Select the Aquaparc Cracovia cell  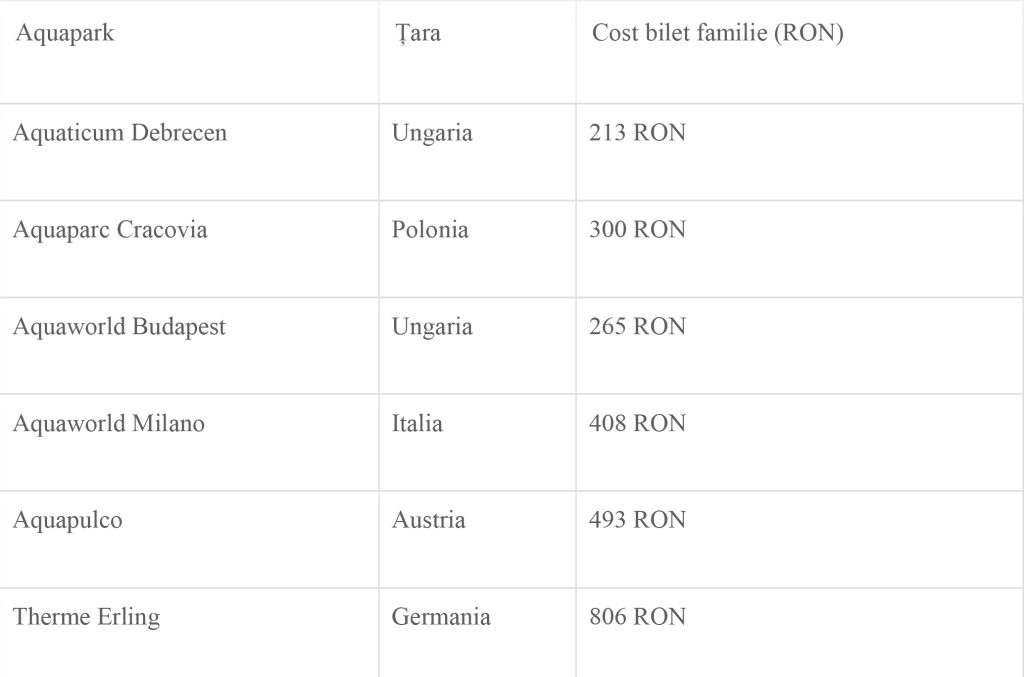pos(110,230)
